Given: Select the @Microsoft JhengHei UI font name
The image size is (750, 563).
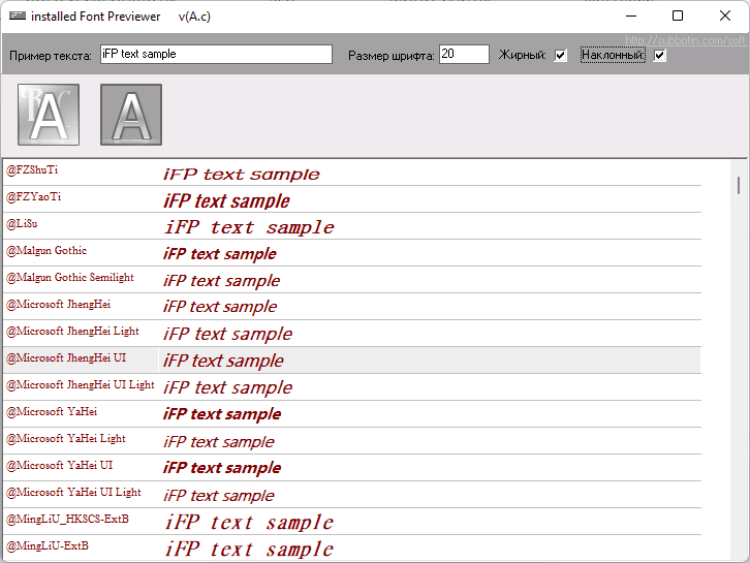Looking at the screenshot, I should pyautogui.click(x=66, y=358).
